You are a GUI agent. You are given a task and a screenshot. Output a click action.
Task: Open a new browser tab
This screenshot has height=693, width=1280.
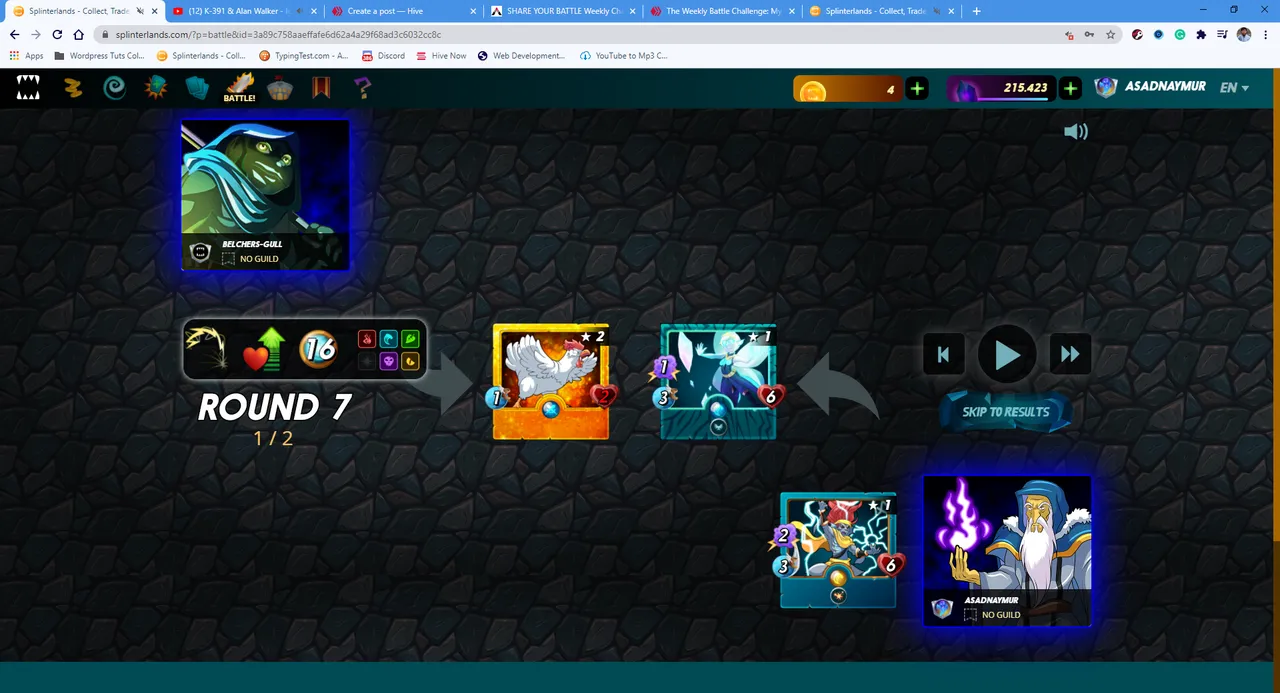click(x=976, y=11)
